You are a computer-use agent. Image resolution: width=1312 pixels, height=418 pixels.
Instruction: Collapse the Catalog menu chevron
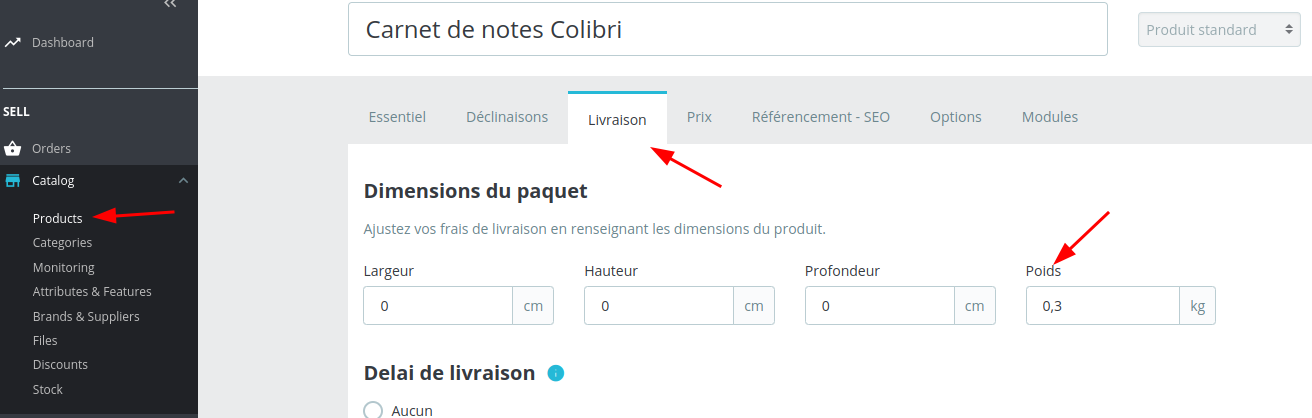pyautogui.click(x=183, y=181)
